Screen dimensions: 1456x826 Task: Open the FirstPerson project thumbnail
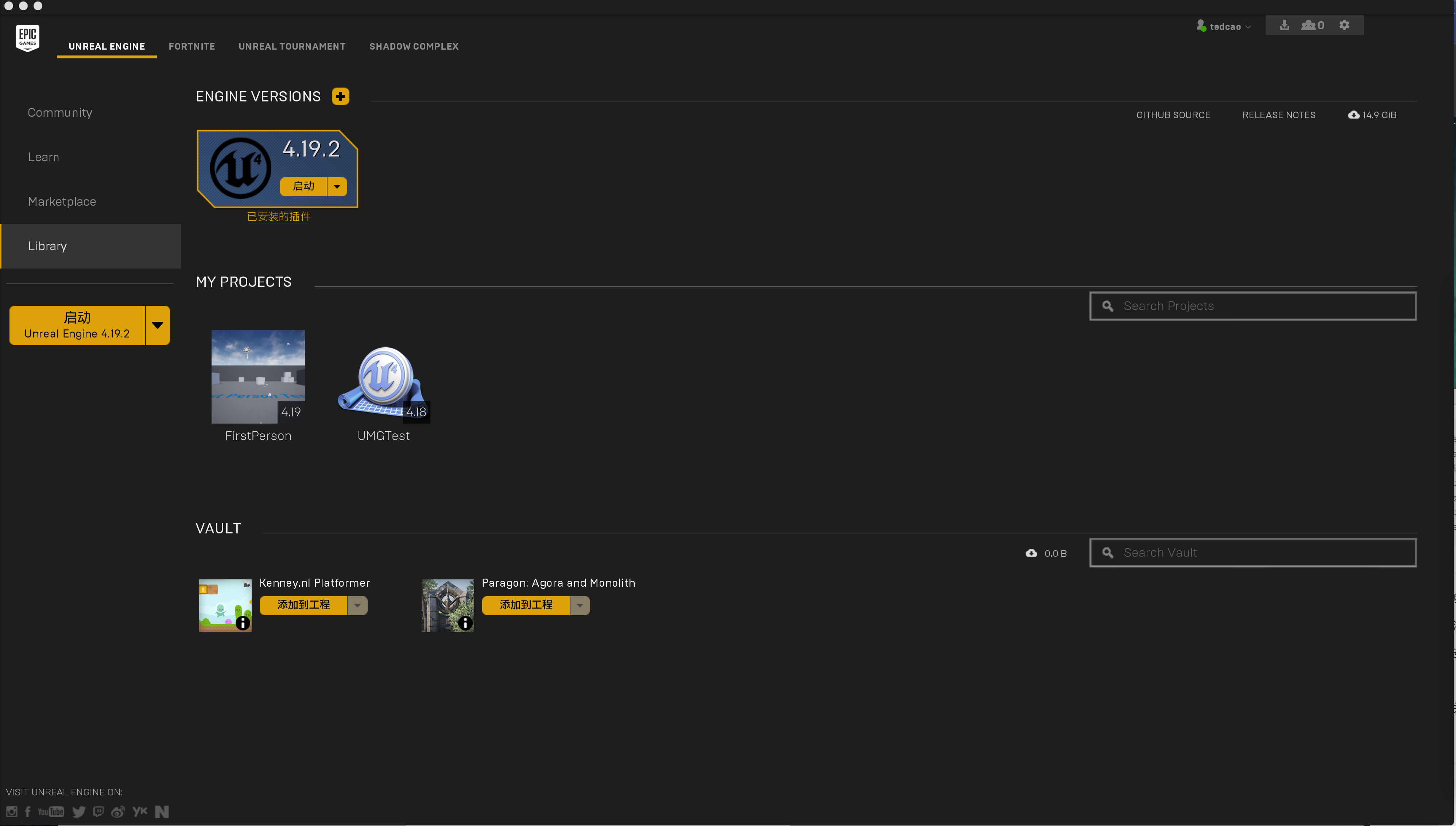[x=258, y=377]
